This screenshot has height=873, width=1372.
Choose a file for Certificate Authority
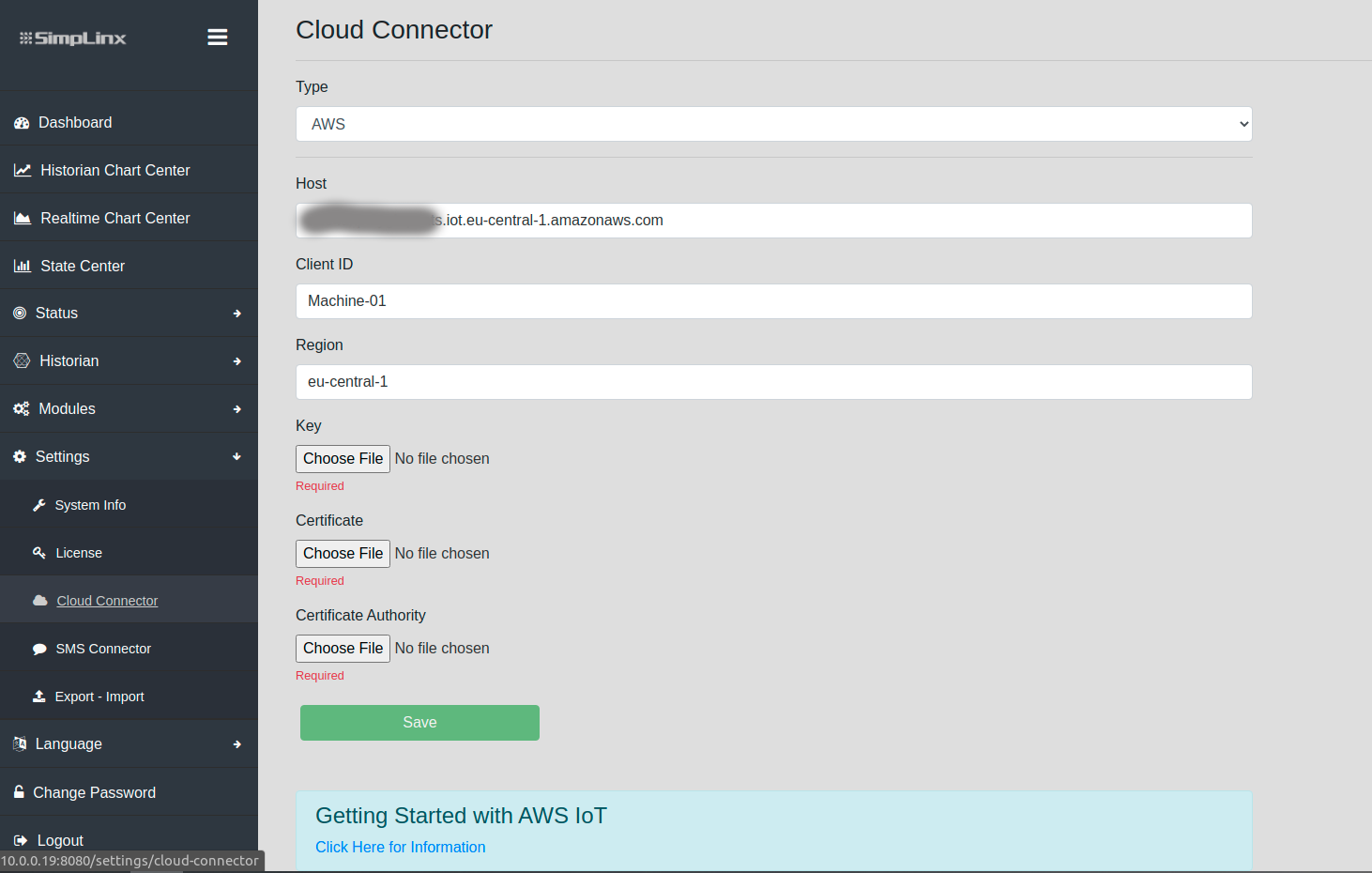click(343, 649)
